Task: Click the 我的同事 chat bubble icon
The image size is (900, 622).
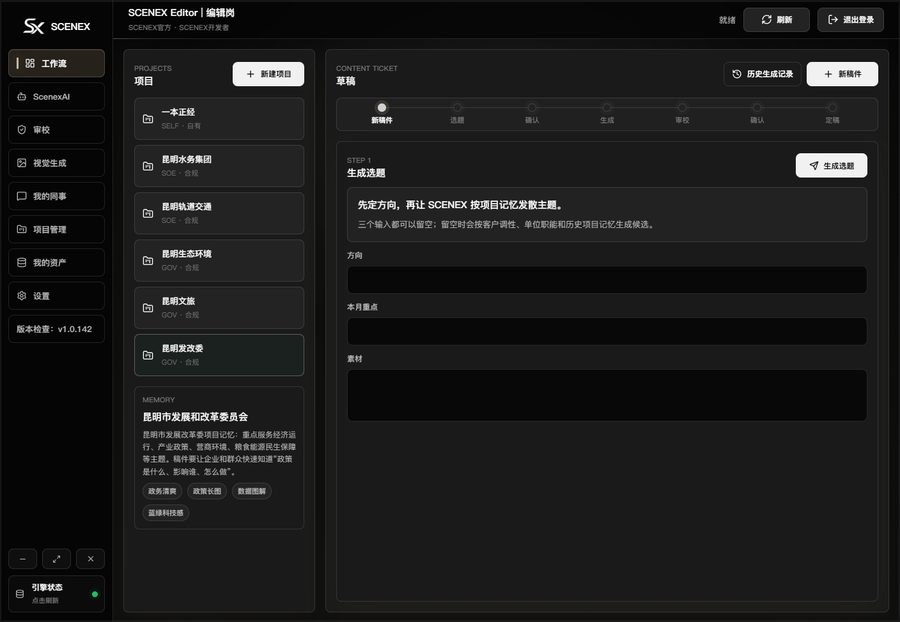Action: point(22,196)
